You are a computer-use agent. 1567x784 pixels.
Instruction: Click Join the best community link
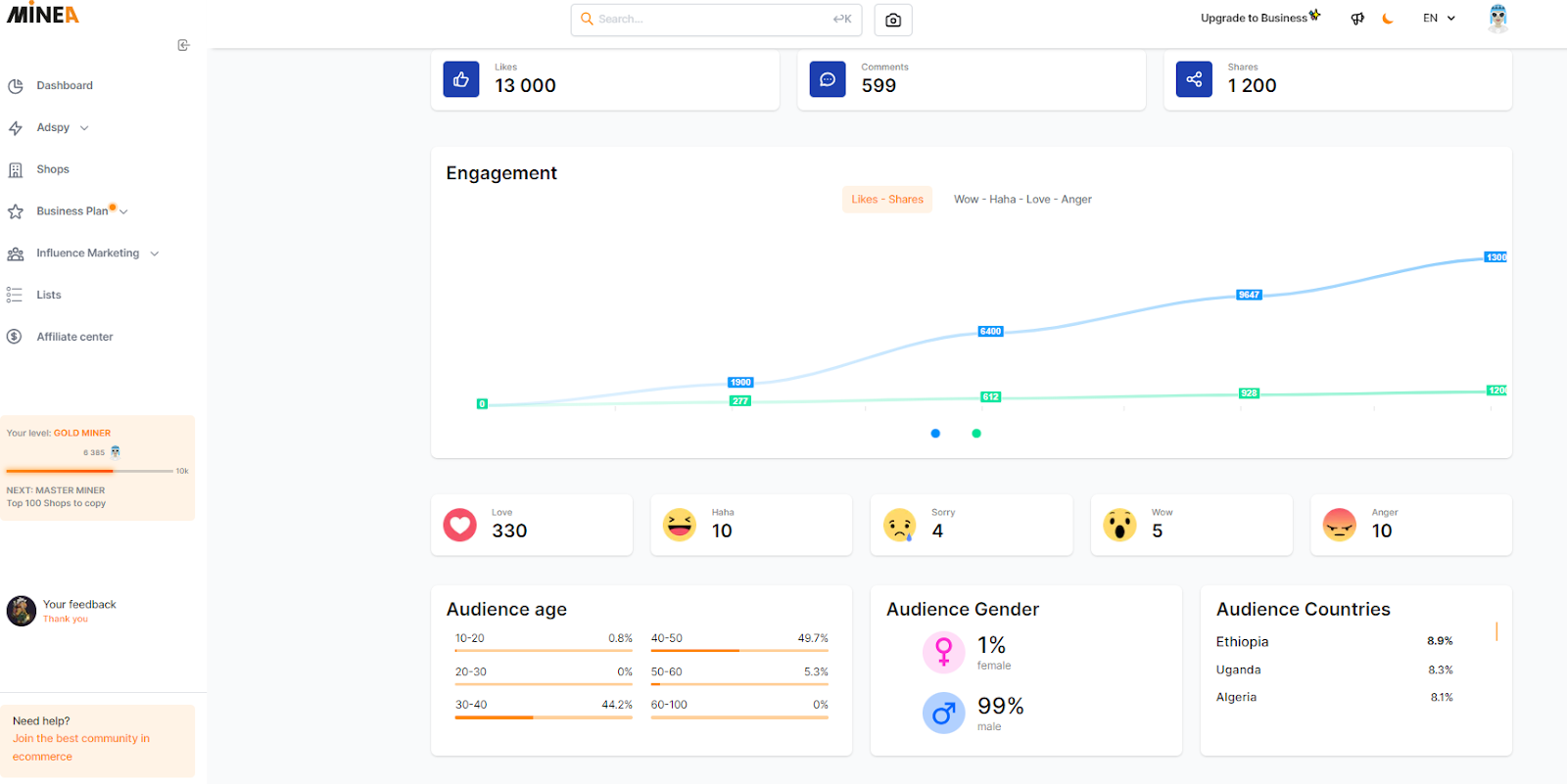(x=81, y=748)
